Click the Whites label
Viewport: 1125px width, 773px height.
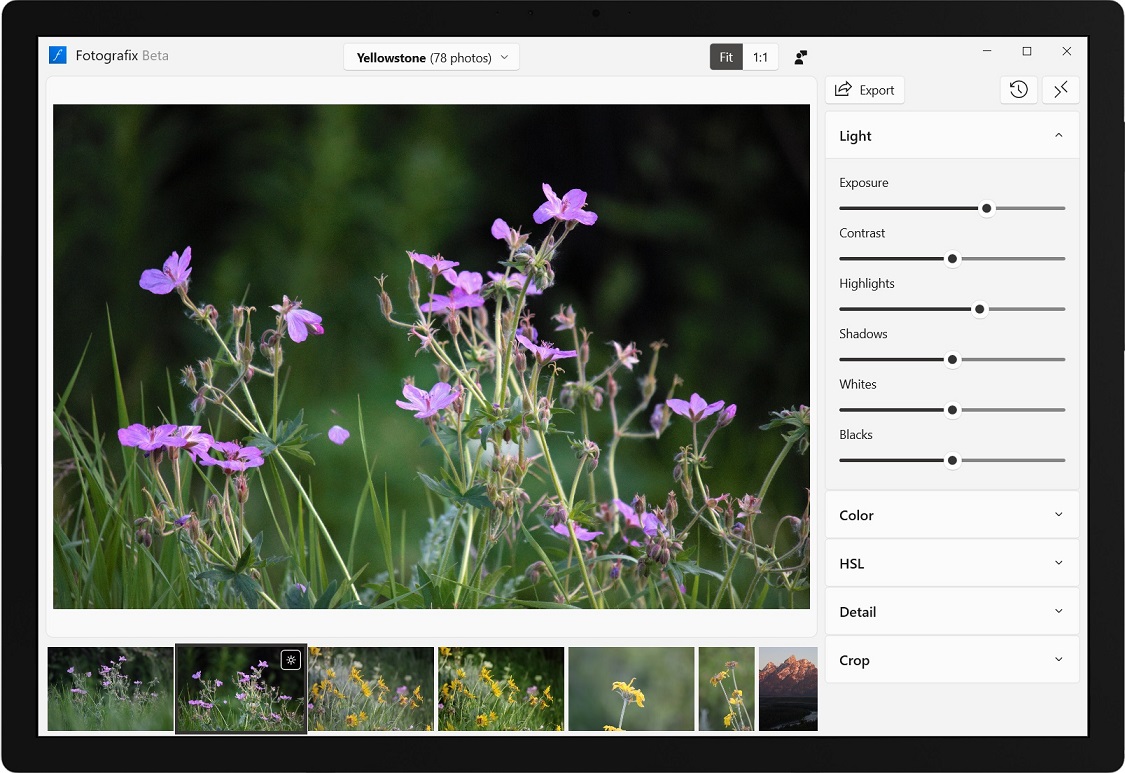(858, 384)
